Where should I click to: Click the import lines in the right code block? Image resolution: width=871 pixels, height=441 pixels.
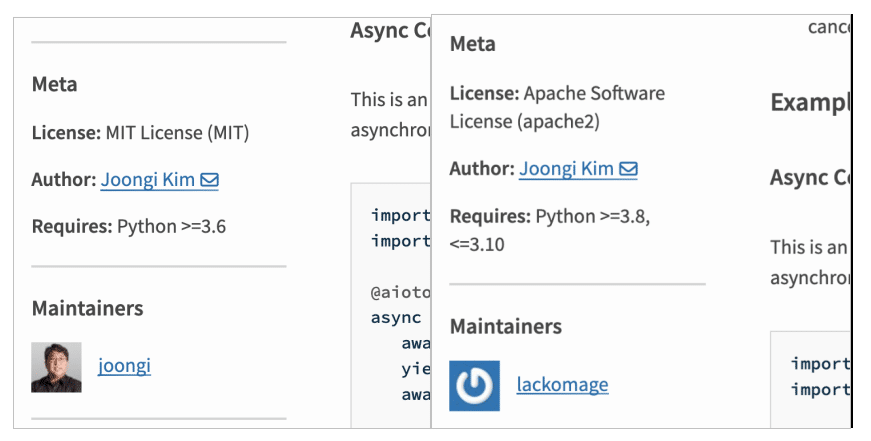tap(819, 376)
